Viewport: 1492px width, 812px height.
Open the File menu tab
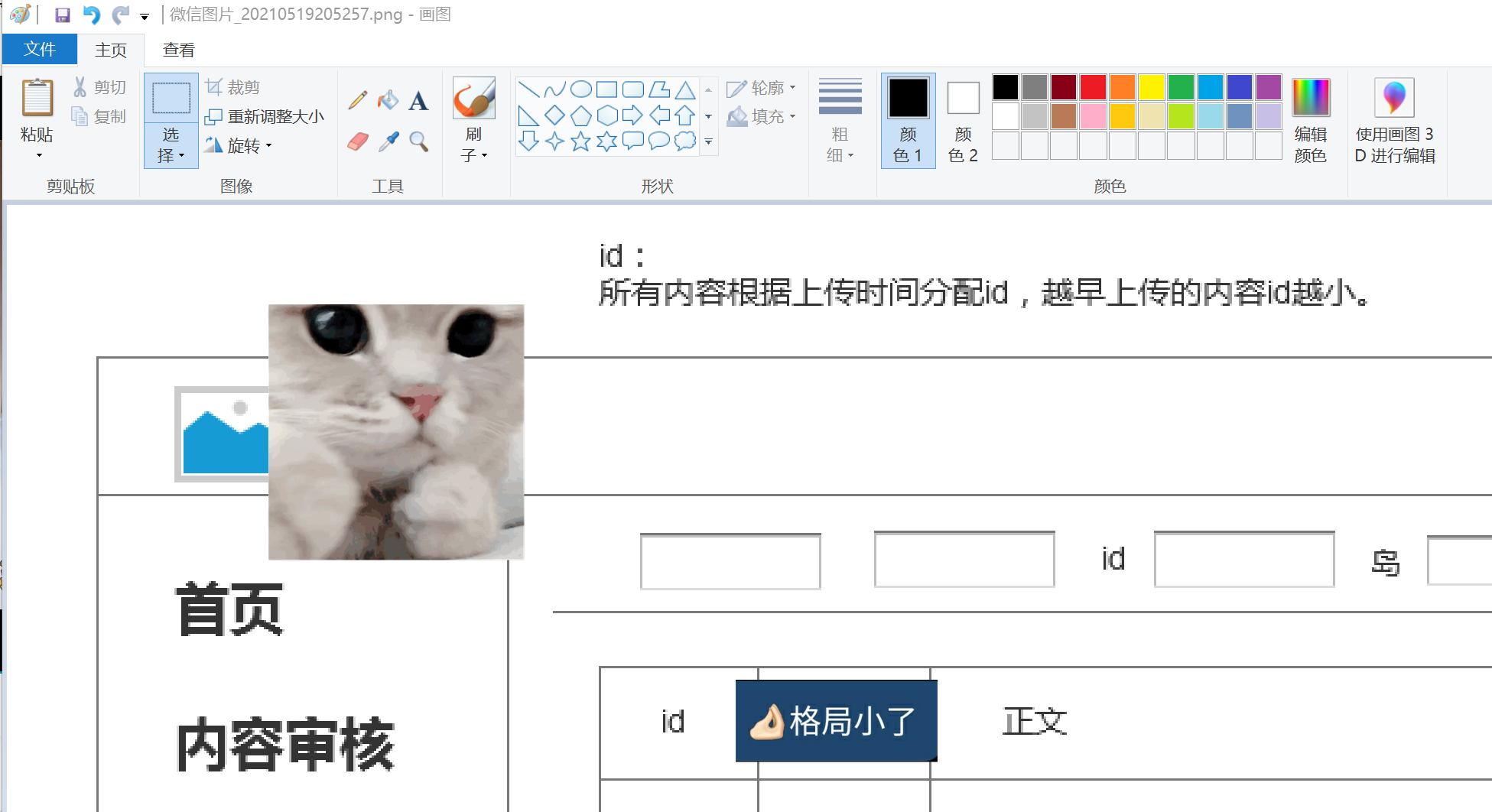[x=40, y=50]
